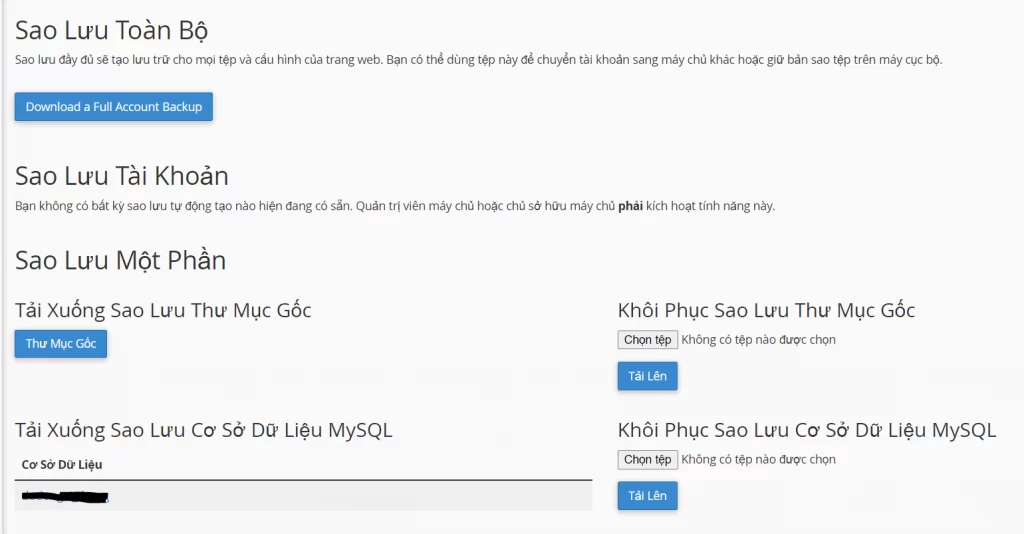Click Tải Lên under MySQL database restore
Image resolution: width=1024 pixels, height=534 pixels.
[647, 496]
